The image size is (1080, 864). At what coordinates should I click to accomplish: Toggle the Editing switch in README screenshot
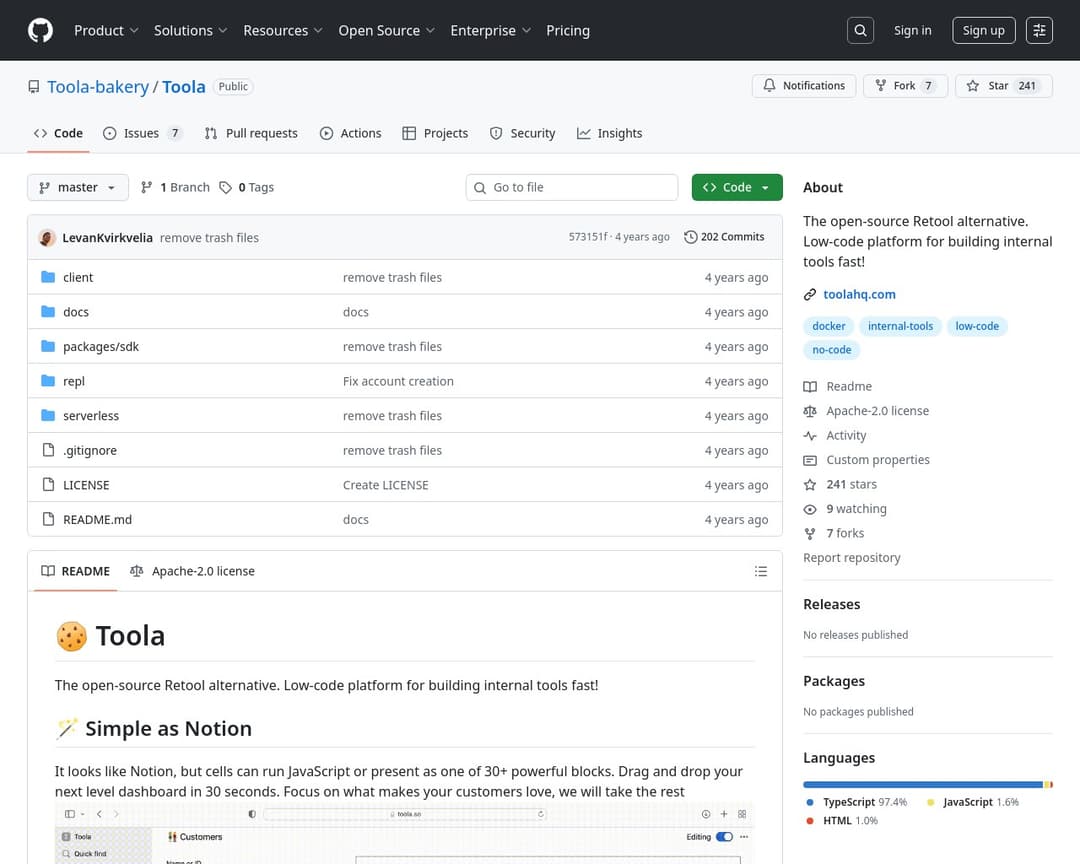click(724, 837)
